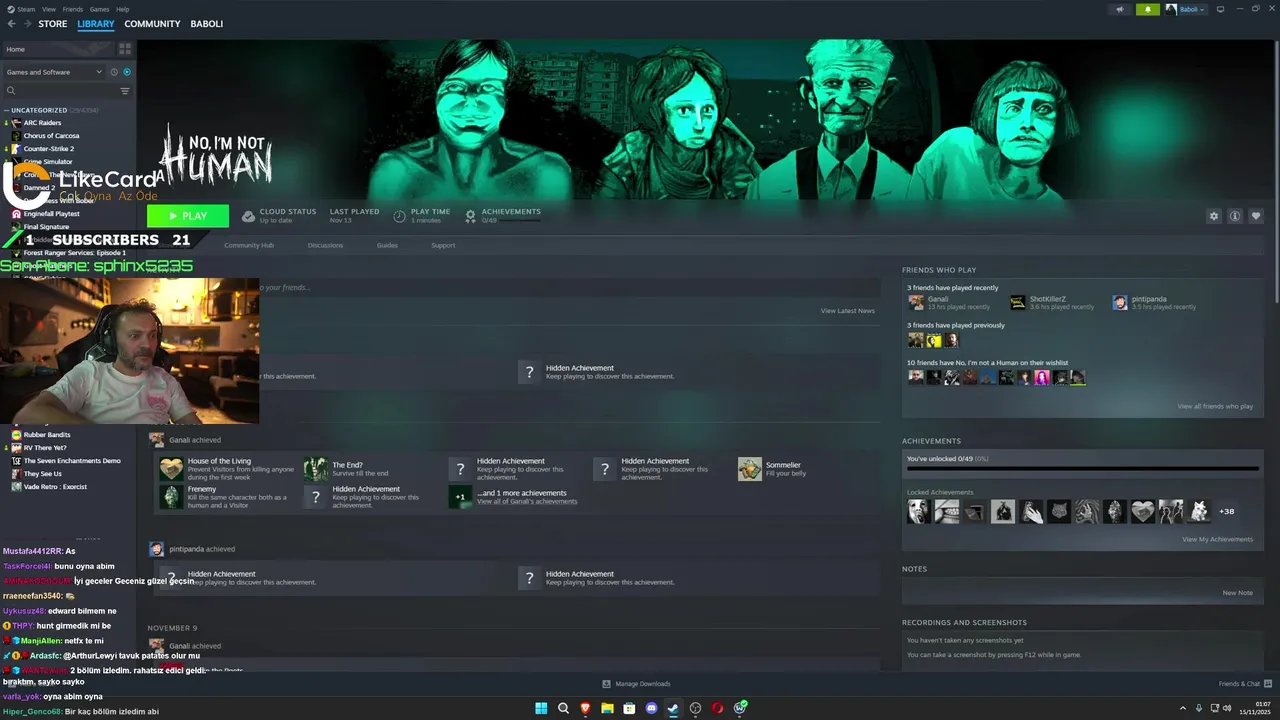
Task: Open the Games and Software dropdown
Action: coord(54,72)
